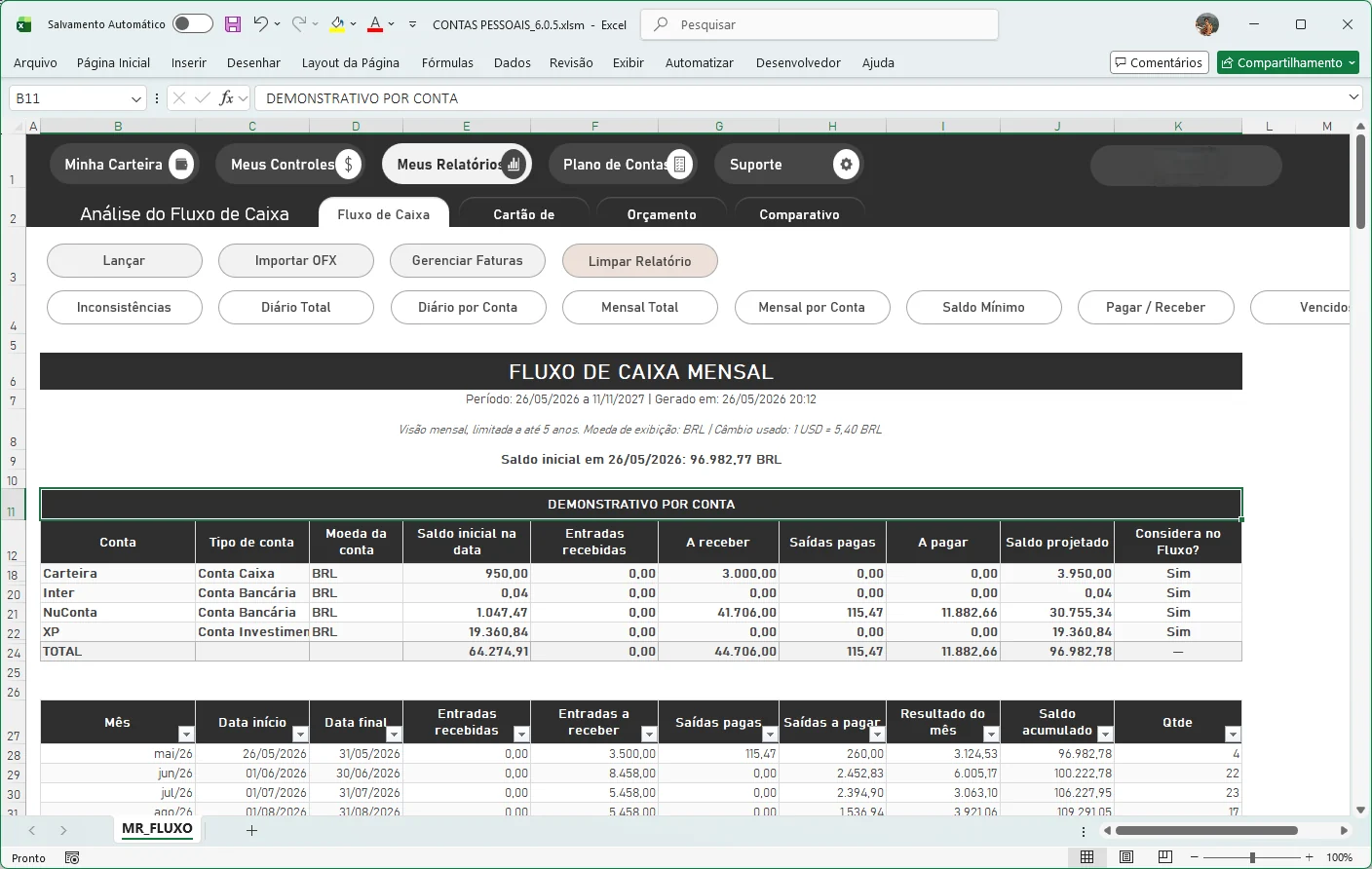
Task: Click the macro recording status bar icon
Action: pos(71,857)
